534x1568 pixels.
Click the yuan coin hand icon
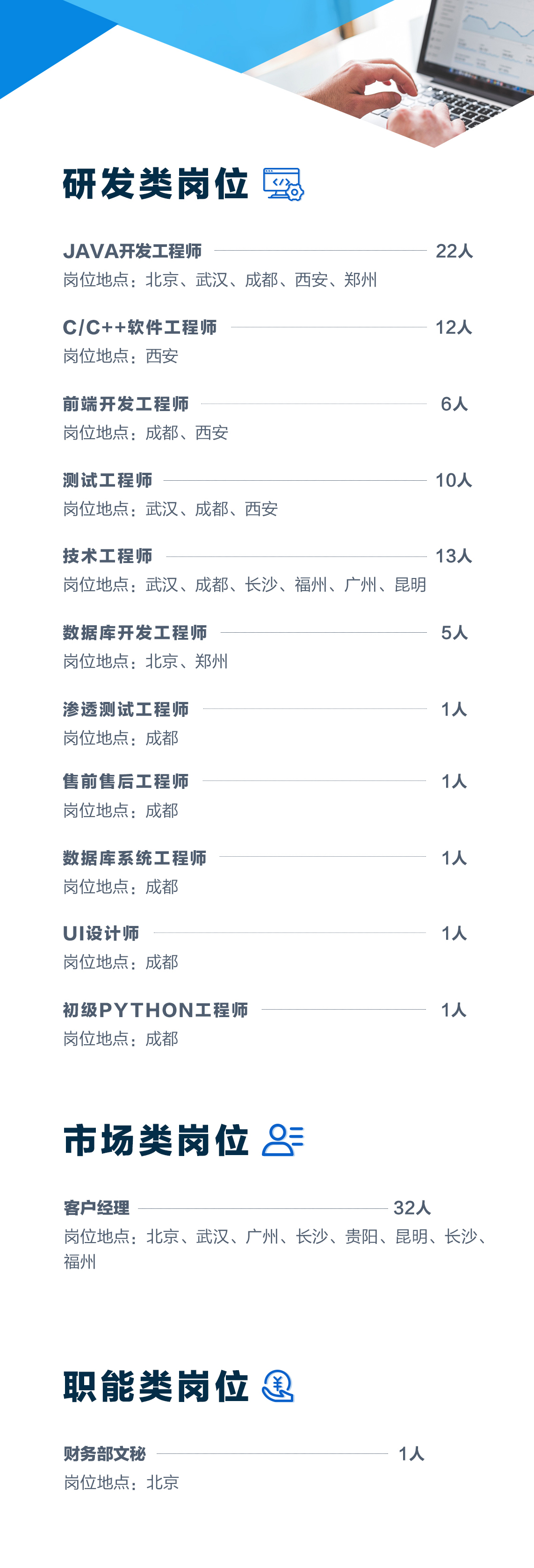(x=278, y=1386)
